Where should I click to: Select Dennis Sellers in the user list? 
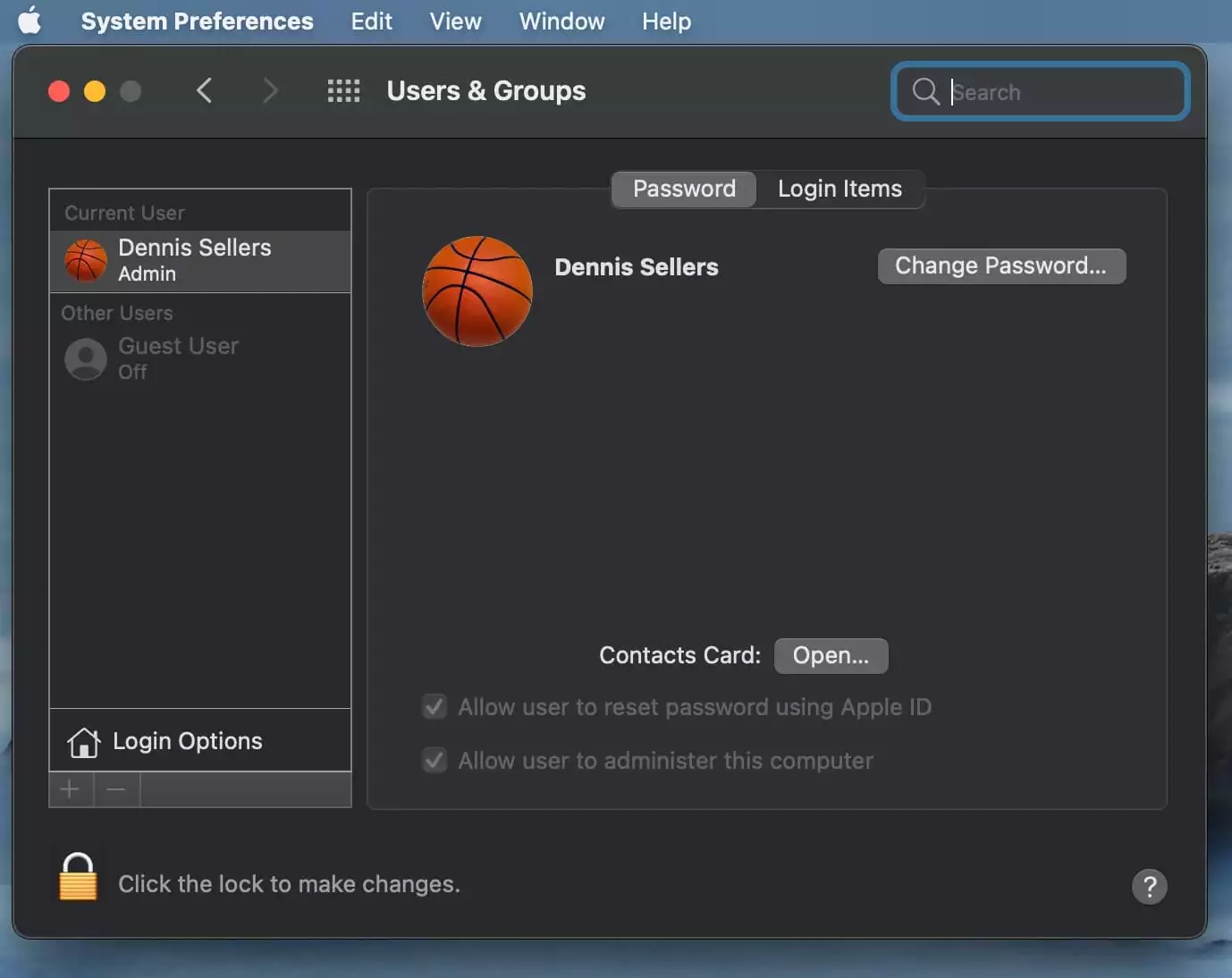pos(200,261)
